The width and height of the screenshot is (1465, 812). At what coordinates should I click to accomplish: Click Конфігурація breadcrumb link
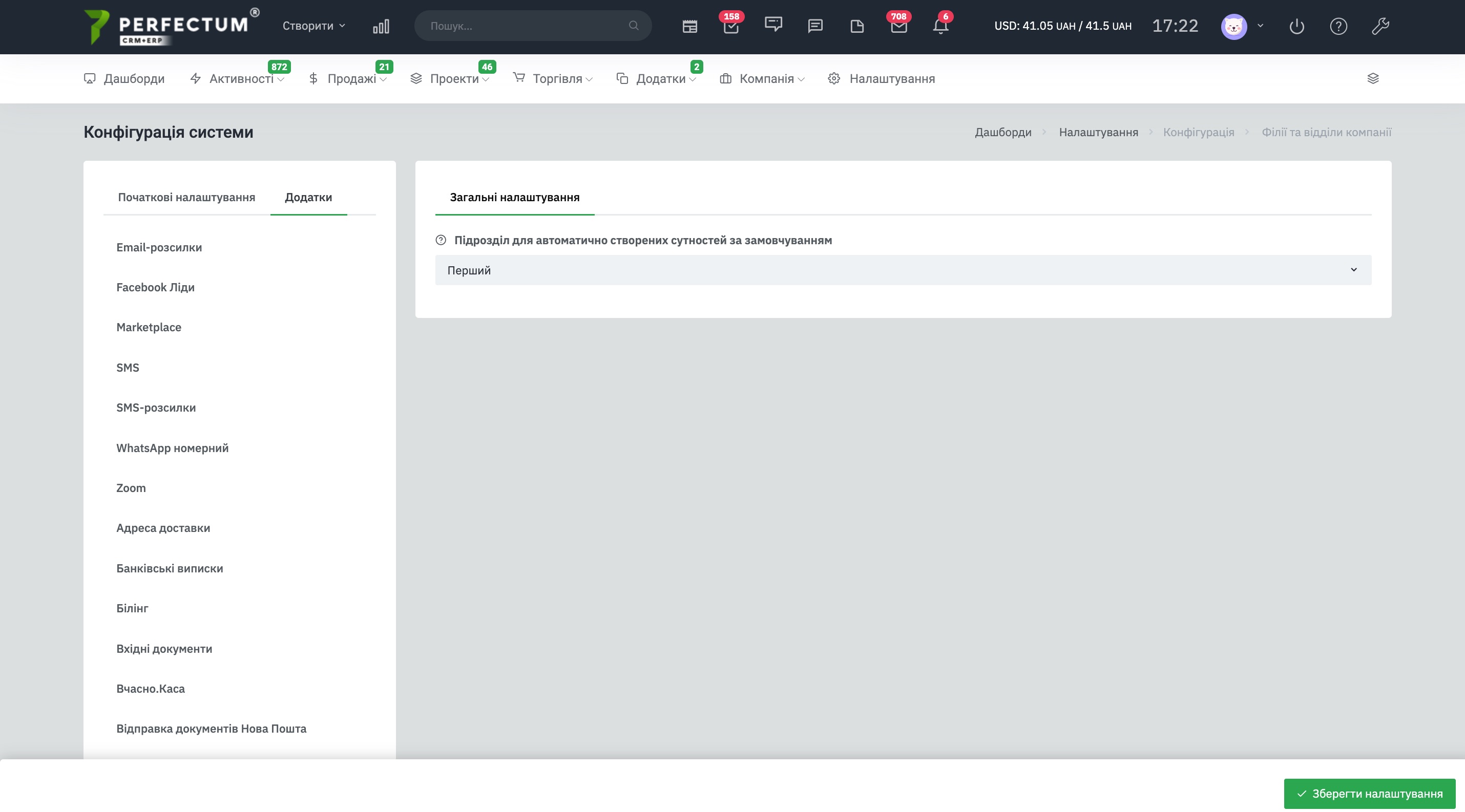1199,132
